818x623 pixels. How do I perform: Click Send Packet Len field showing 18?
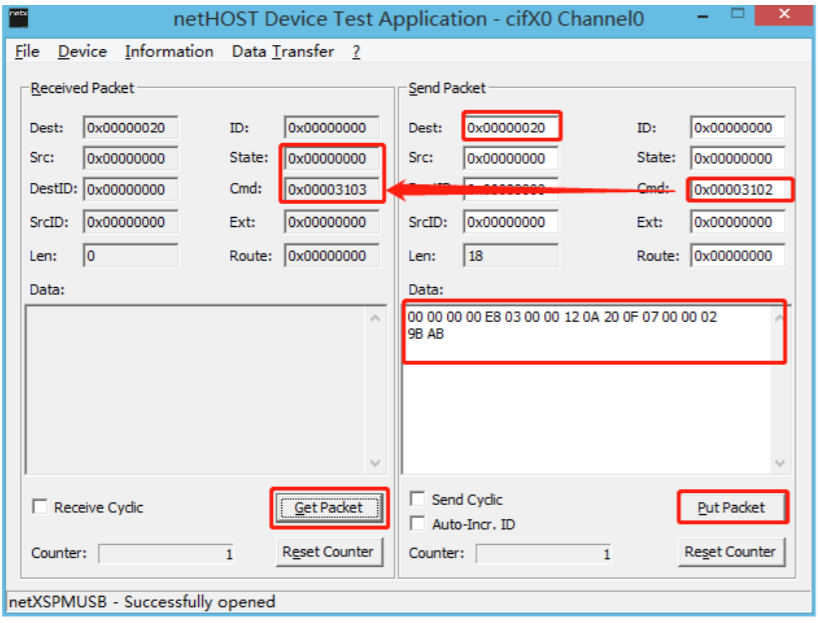click(511, 256)
